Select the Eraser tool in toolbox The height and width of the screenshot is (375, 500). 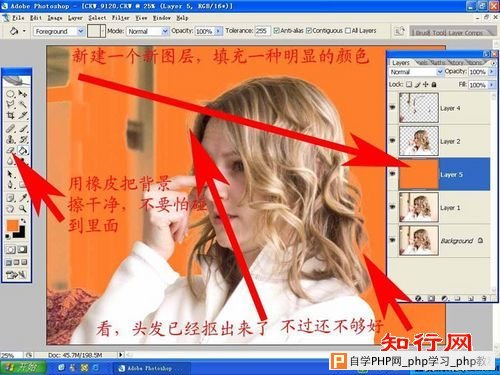point(11,151)
